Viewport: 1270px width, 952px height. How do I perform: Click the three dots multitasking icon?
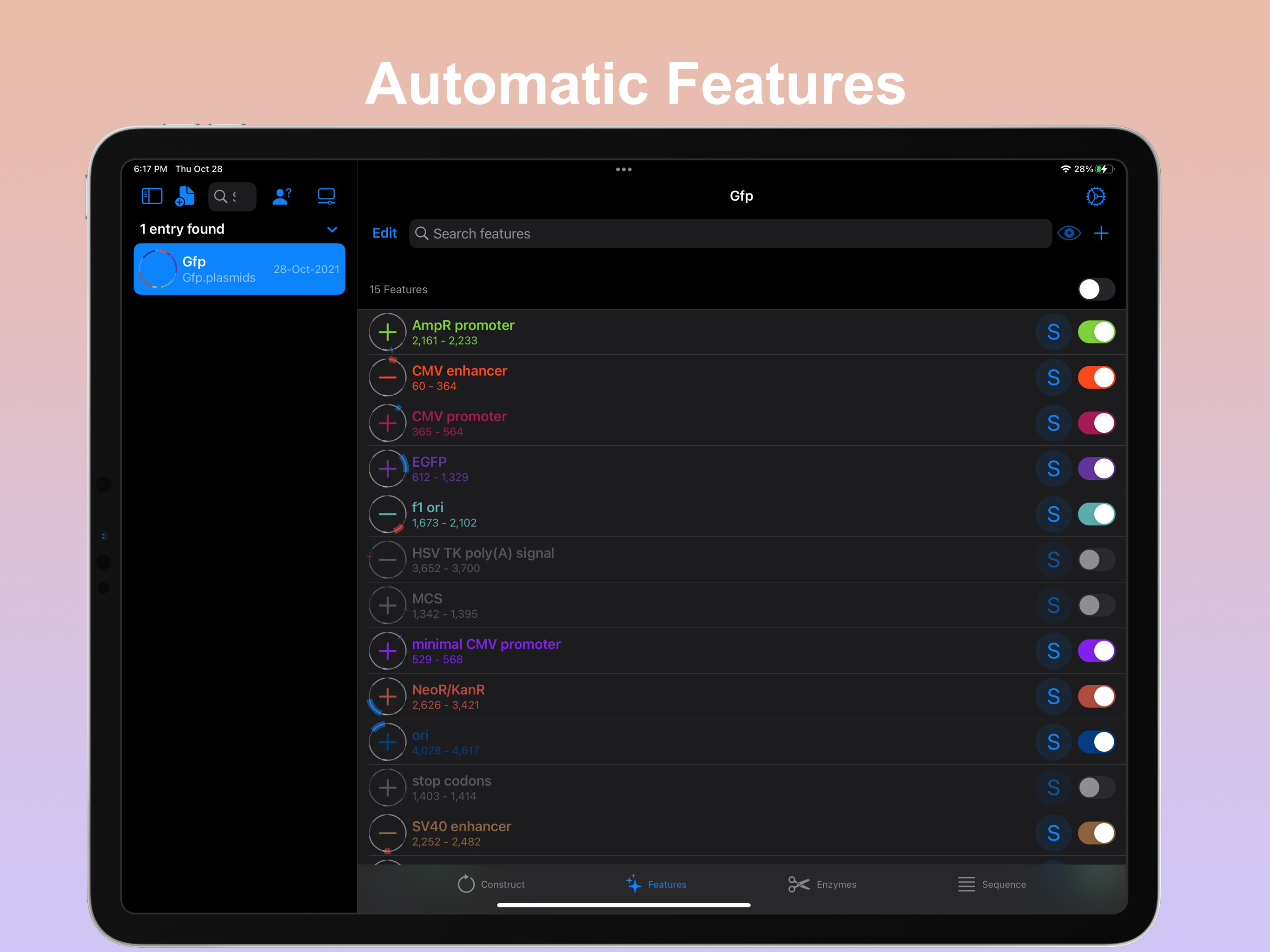[x=623, y=169]
